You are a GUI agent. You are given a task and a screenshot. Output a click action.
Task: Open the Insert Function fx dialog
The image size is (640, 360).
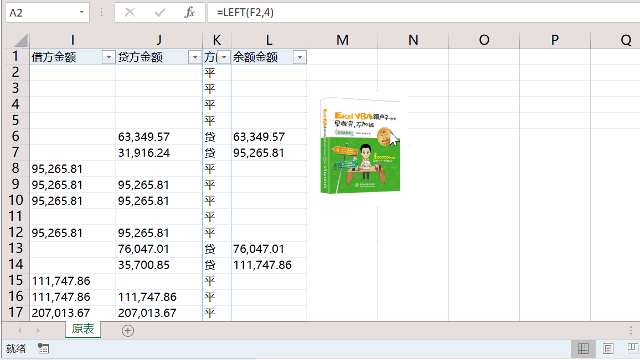(x=189, y=13)
